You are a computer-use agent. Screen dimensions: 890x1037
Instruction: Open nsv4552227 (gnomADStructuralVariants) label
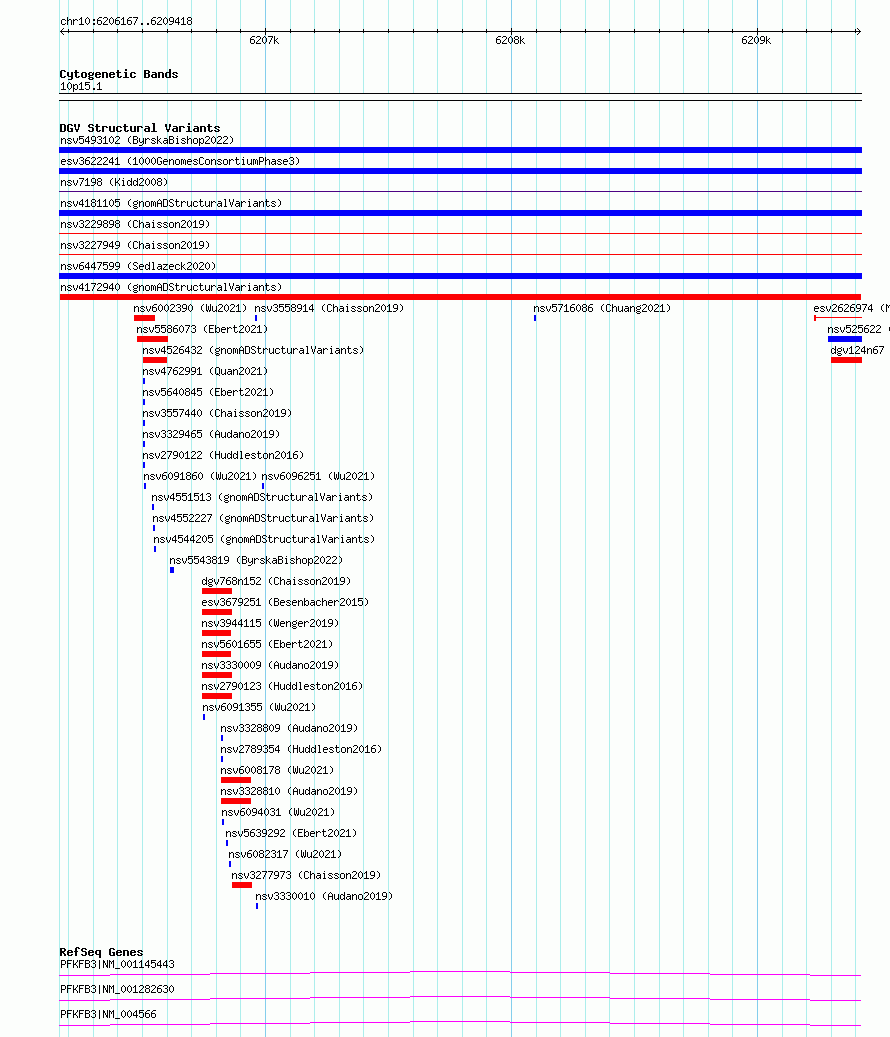coord(263,518)
